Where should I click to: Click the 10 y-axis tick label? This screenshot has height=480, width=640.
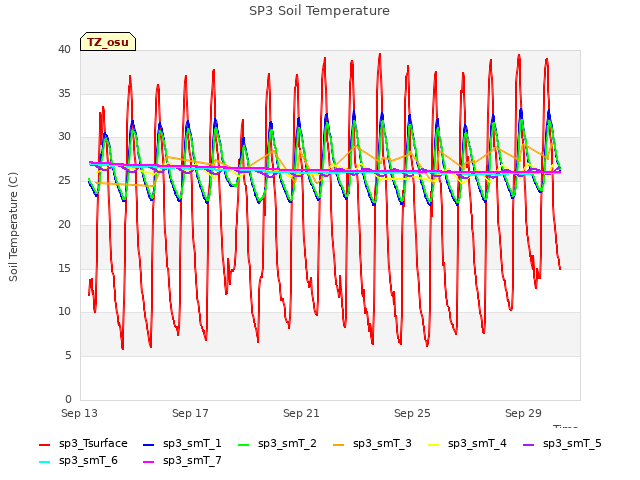pyautogui.click(x=64, y=312)
